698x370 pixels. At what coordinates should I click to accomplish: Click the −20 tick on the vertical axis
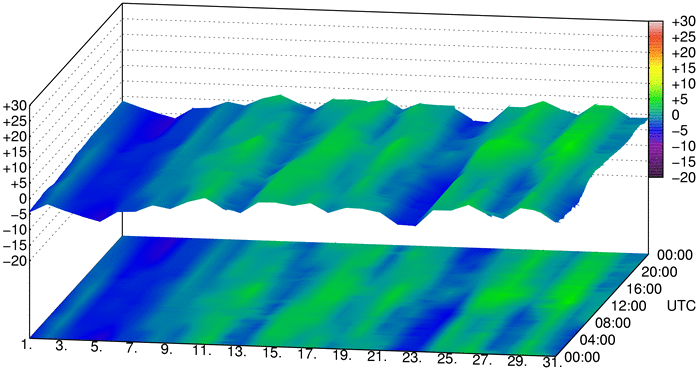pos(15,260)
